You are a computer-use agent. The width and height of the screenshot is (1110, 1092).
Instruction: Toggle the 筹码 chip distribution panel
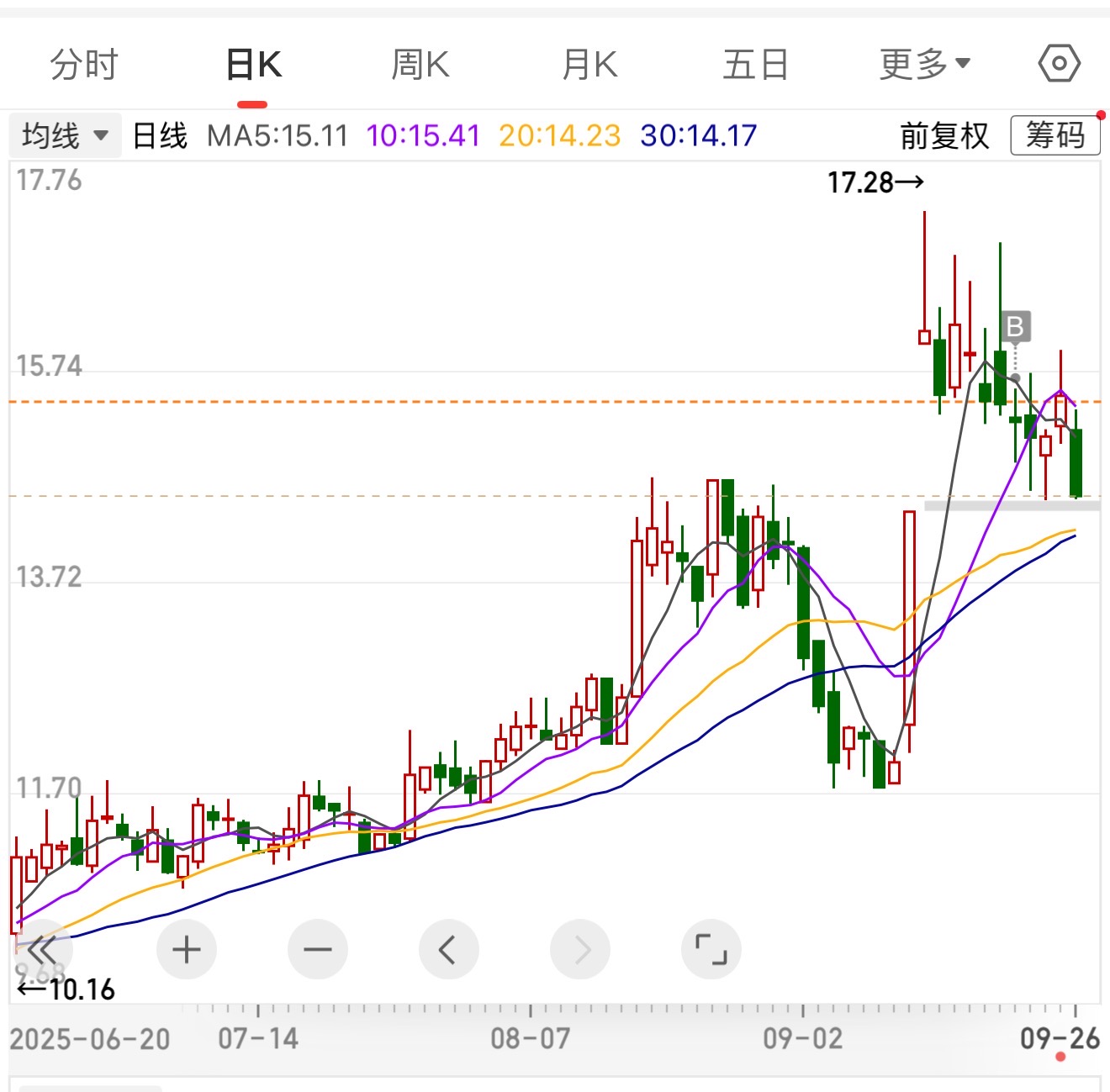click(x=1054, y=135)
